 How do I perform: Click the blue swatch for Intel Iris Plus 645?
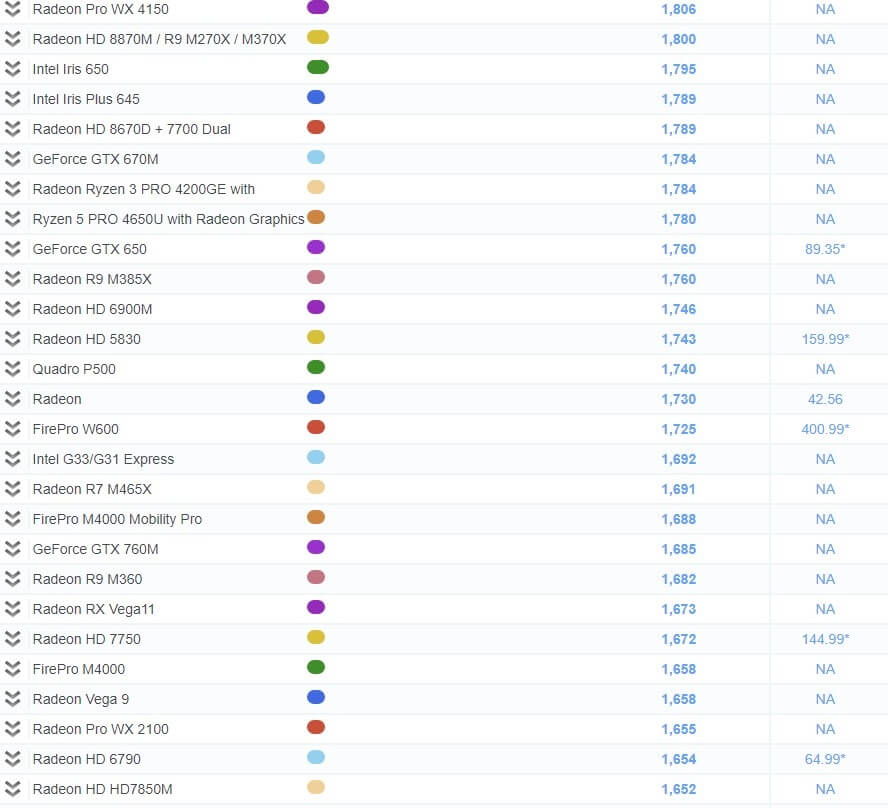coord(316,97)
